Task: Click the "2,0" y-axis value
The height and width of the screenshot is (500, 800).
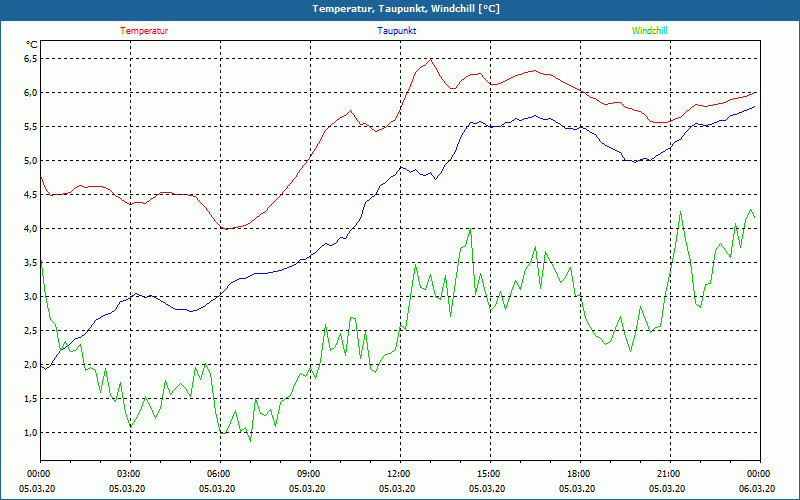Action: [31, 365]
